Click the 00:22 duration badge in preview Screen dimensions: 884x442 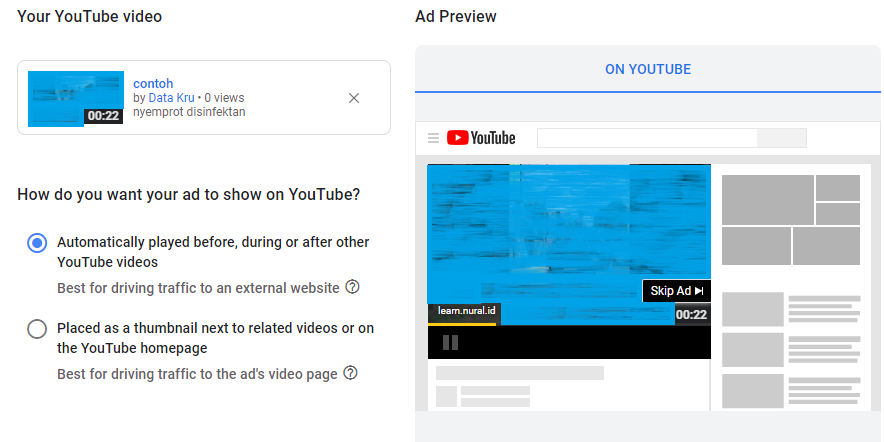[692, 315]
